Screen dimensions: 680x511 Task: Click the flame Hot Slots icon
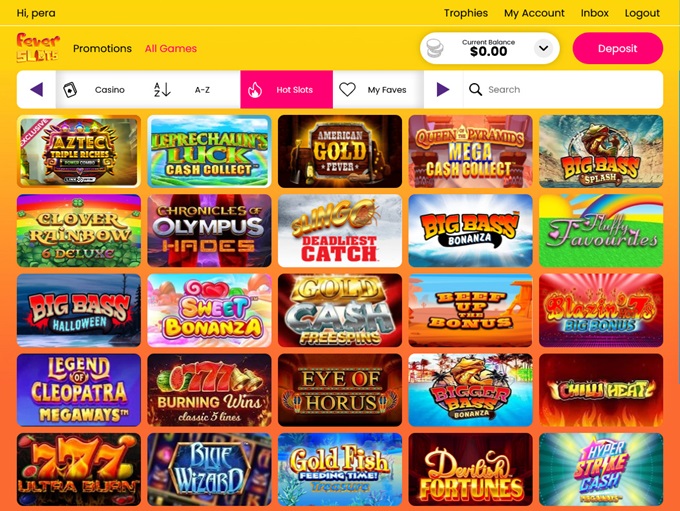pyautogui.click(x=255, y=90)
